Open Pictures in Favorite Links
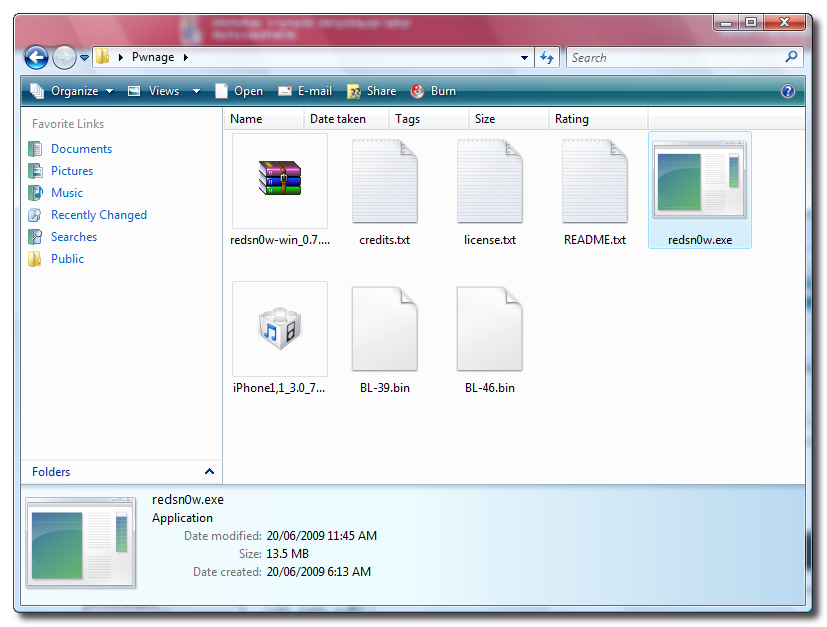This screenshot has height=627, width=827. (72, 171)
